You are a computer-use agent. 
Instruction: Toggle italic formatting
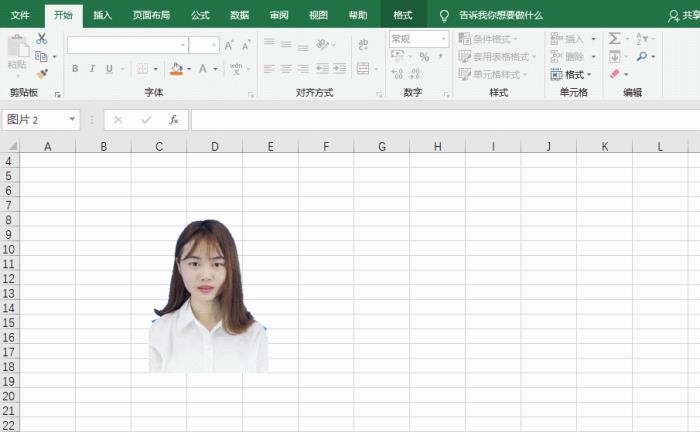(x=92, y=69)
